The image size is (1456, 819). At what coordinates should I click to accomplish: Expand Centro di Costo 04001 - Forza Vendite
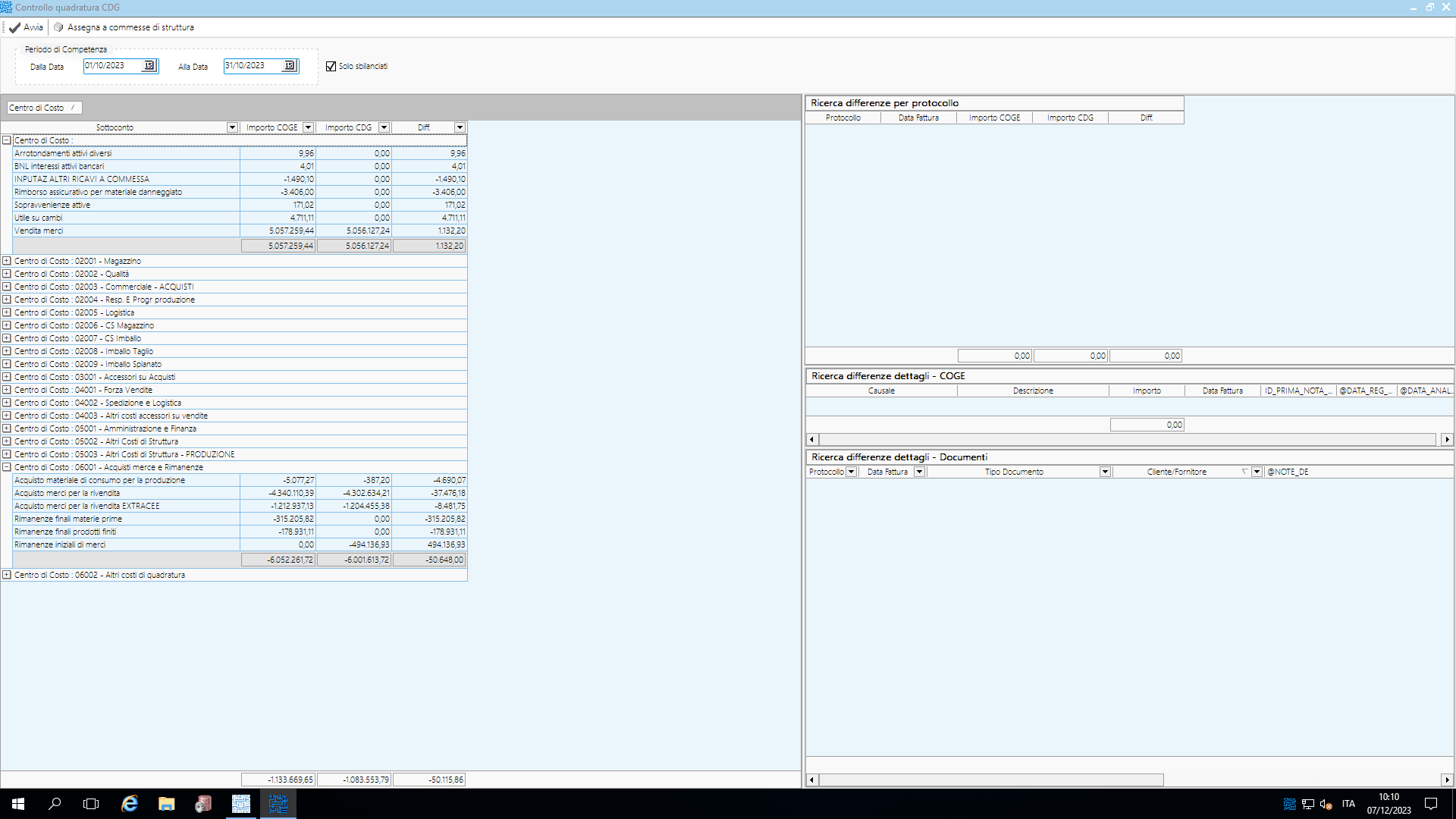tap(7, 390)
